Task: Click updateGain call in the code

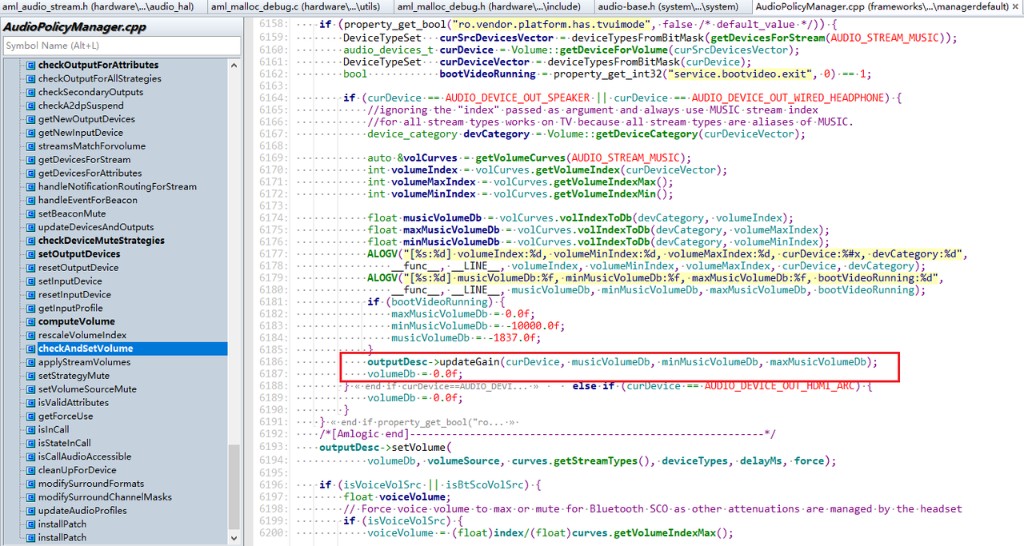Action: (x=470, y=362)
